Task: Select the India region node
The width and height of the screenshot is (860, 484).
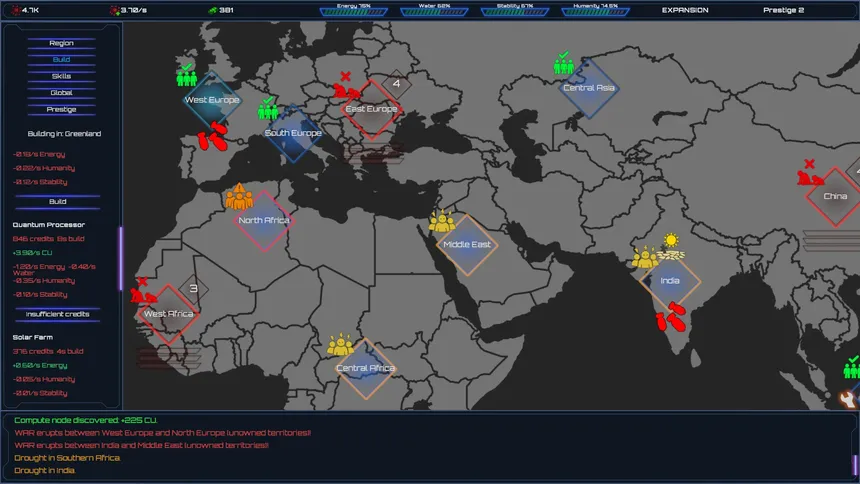Action: click(x=670, y=281)
